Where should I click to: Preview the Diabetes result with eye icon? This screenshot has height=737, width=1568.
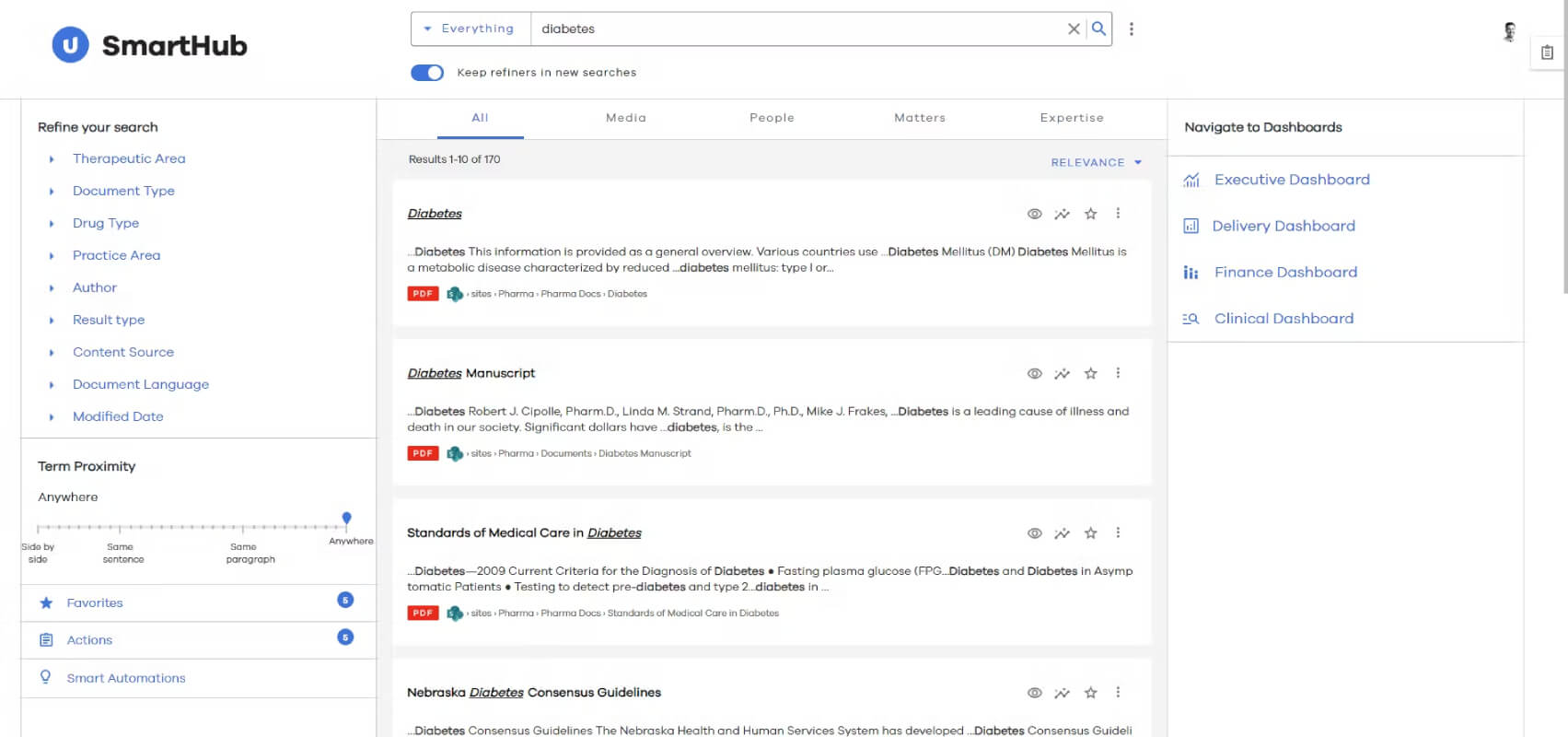[x=1035, y=214]
